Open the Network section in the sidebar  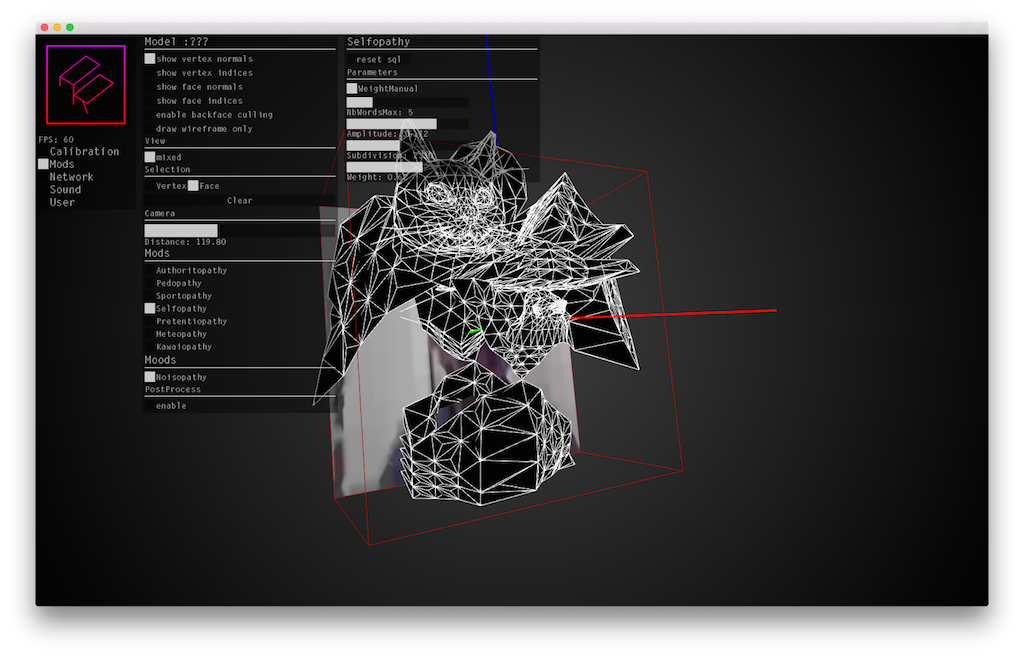pyautogui.click(x=70, y=176)
